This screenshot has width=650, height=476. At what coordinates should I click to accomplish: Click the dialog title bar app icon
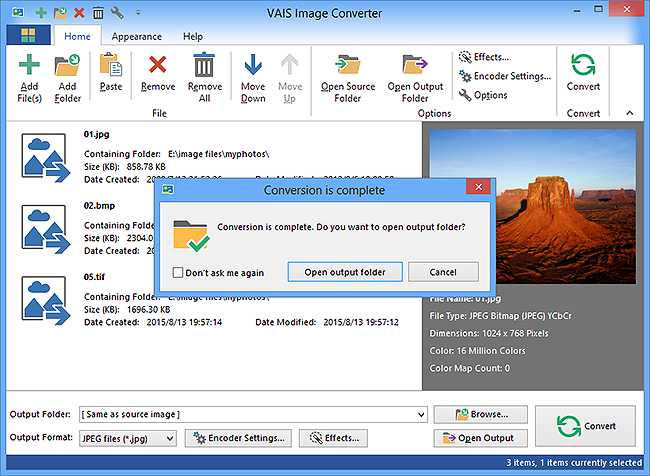[167, 189]
